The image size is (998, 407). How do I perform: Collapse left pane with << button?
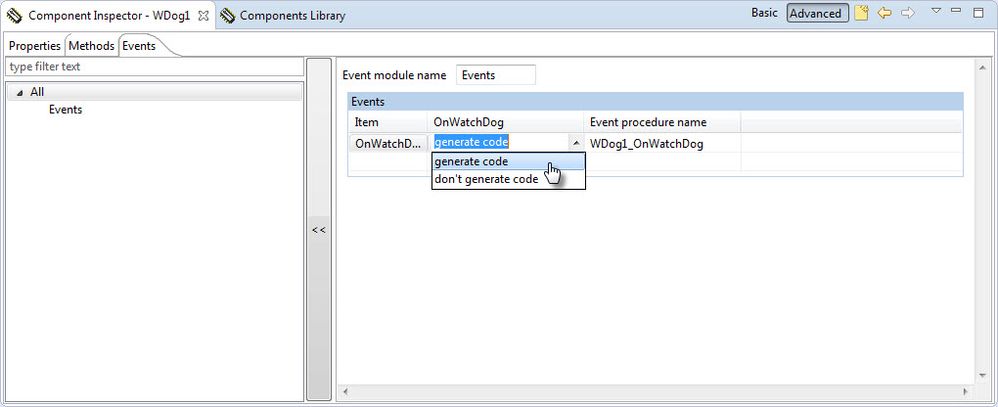pos(318,230)
